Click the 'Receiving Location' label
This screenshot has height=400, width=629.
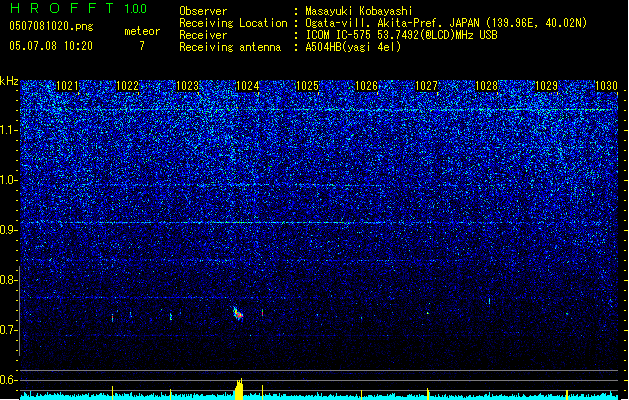(x=233, y=23)
